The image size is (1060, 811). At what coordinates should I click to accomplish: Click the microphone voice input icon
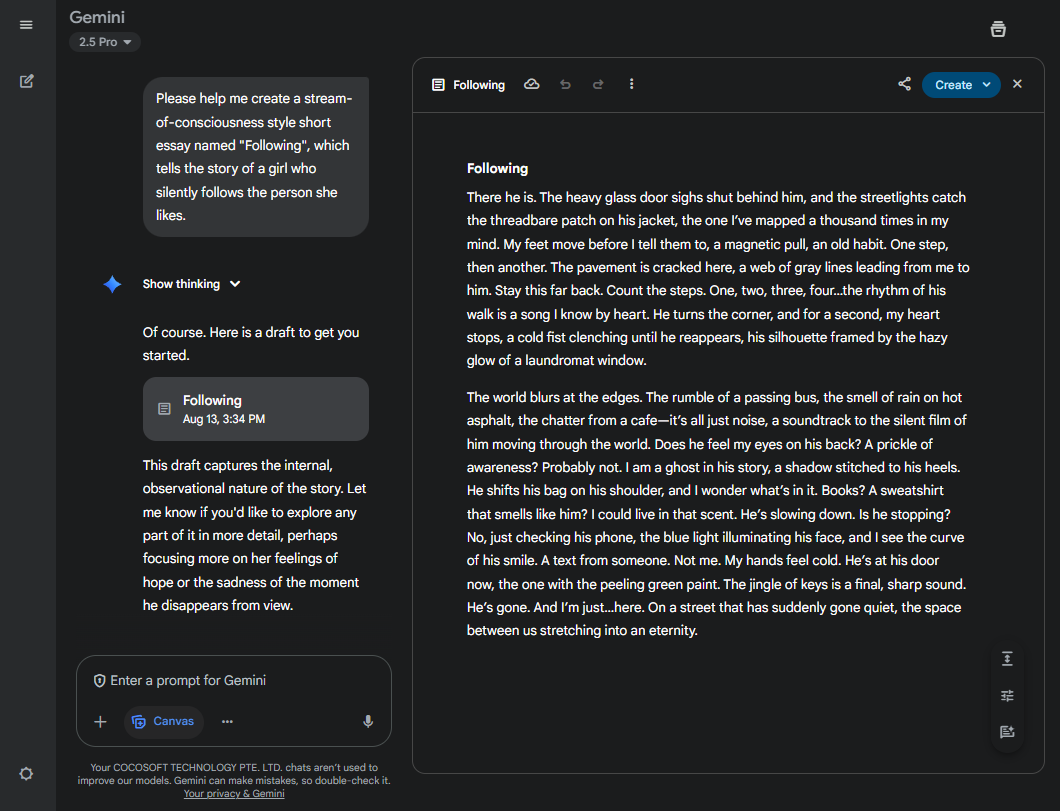point(368,721)
